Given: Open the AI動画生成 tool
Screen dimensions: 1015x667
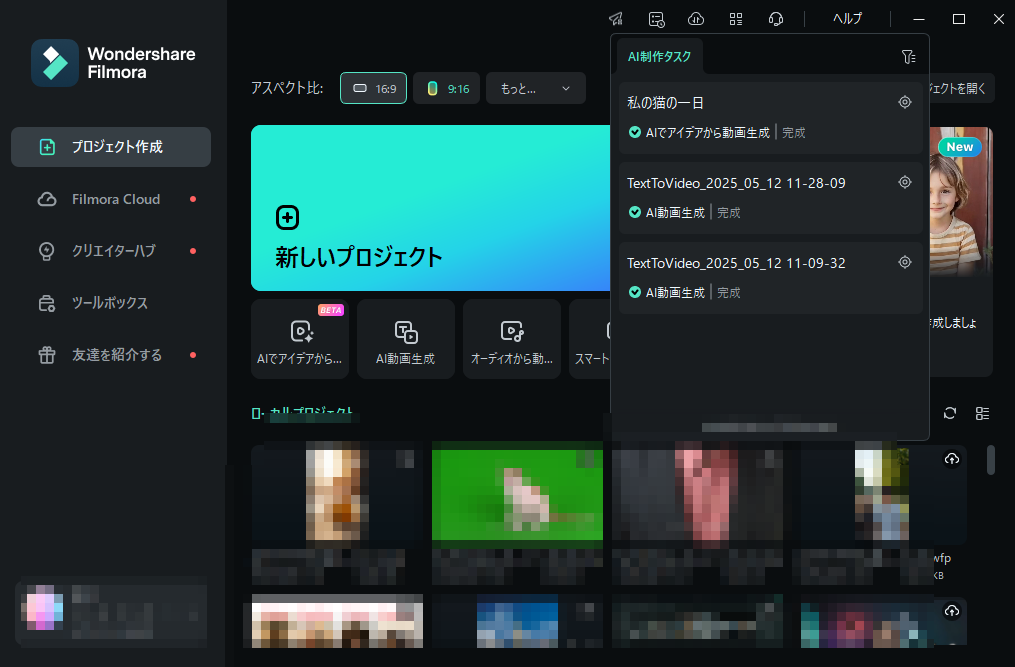Looking at the screenshot, I should tap(406, 339).
